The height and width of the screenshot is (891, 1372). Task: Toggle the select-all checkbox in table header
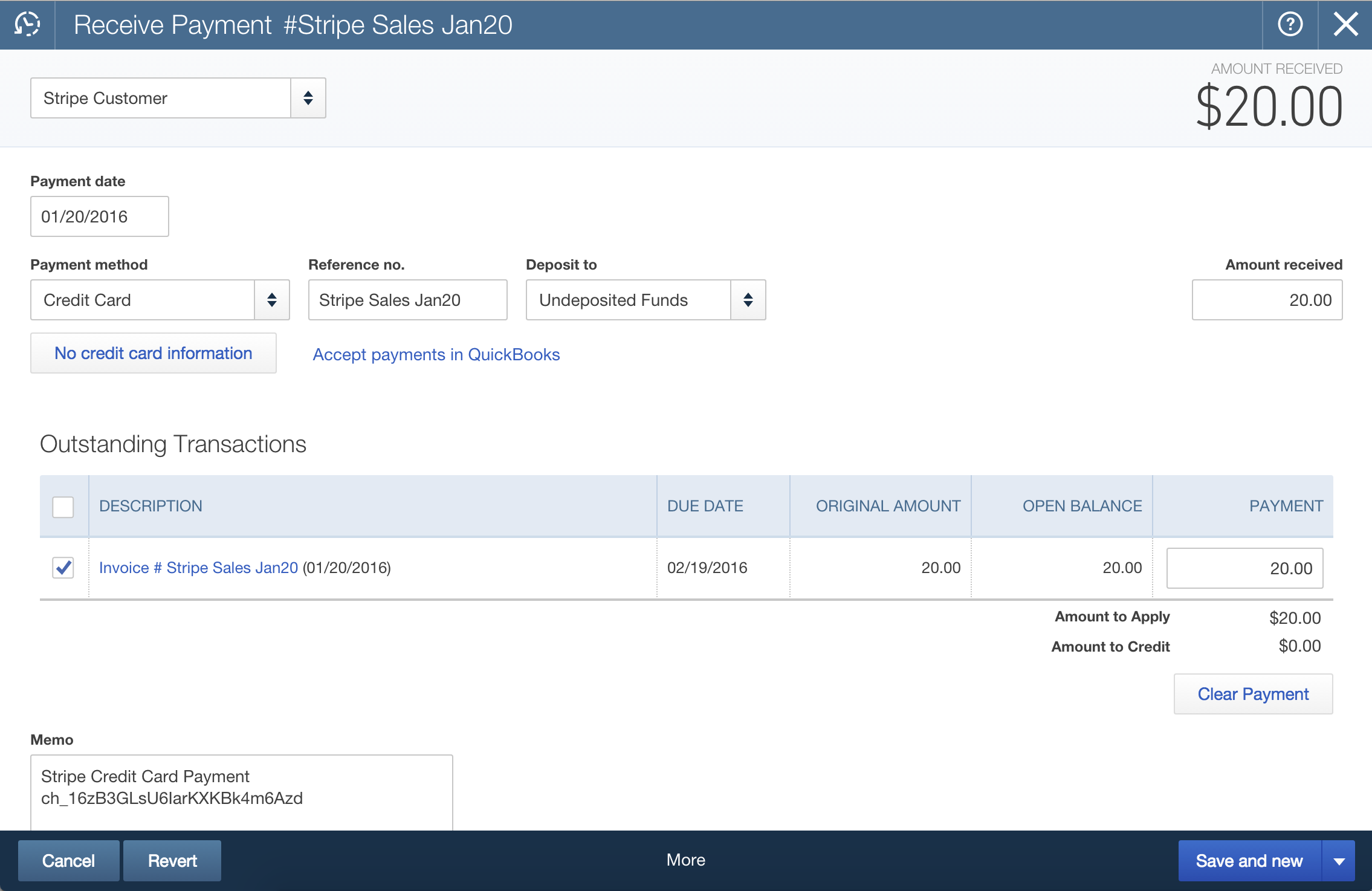pyautogui.click(x=63, y=507)
